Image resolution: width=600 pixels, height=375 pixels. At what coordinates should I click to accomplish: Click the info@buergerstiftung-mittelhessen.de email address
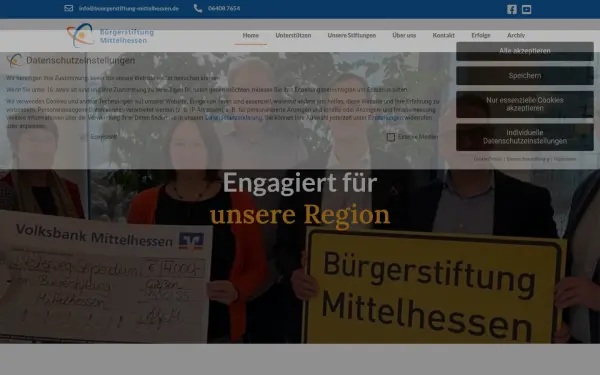point(129,8)
